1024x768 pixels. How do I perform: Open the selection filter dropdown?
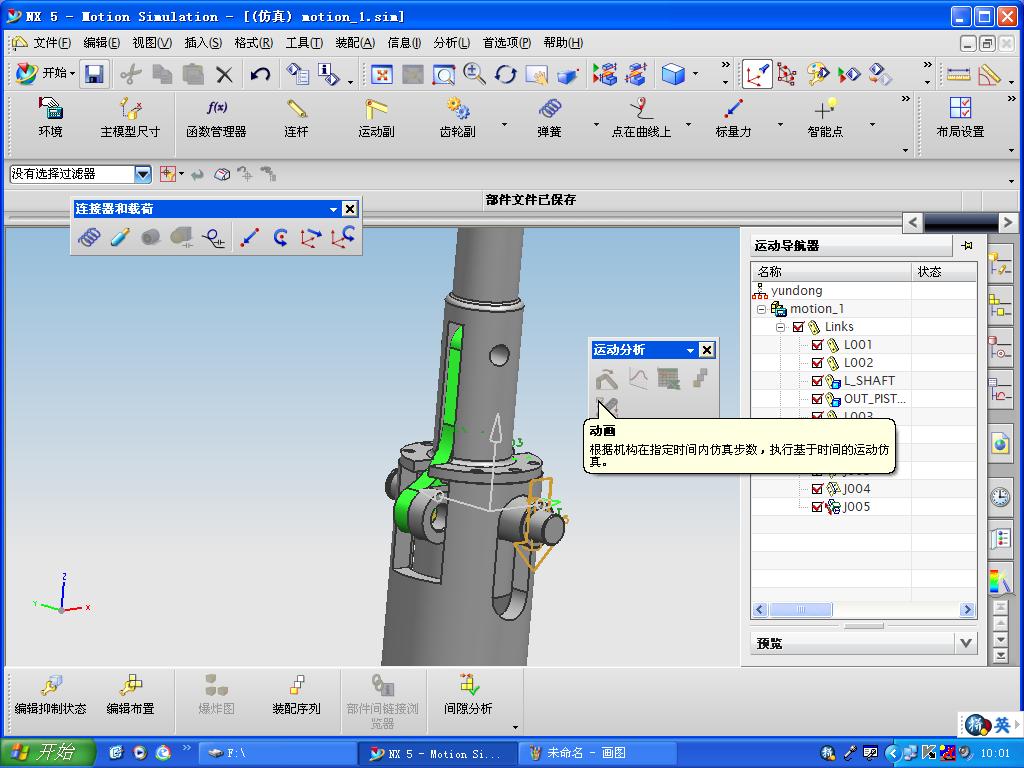143,174
